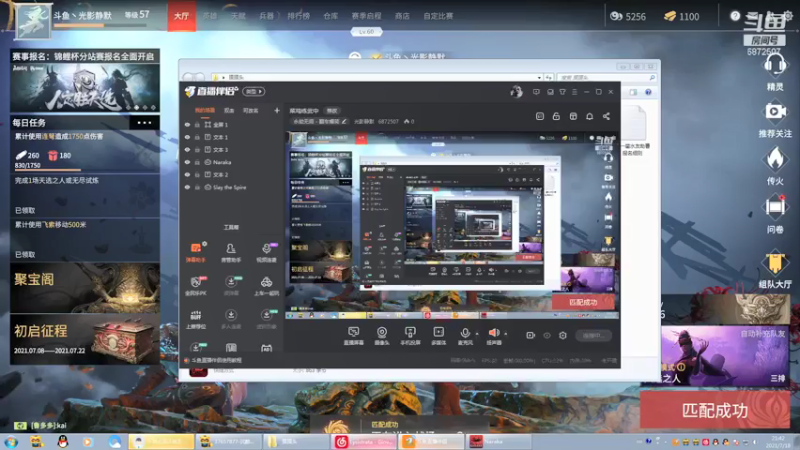Toggle the lock on the 全屏 1 source
The image size is (800, 450).
pos(197,124)
